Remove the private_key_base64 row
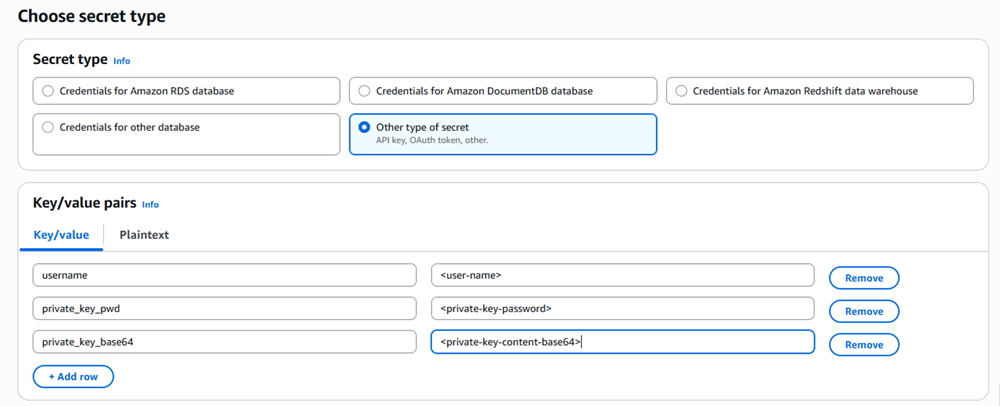 point(864,345)
